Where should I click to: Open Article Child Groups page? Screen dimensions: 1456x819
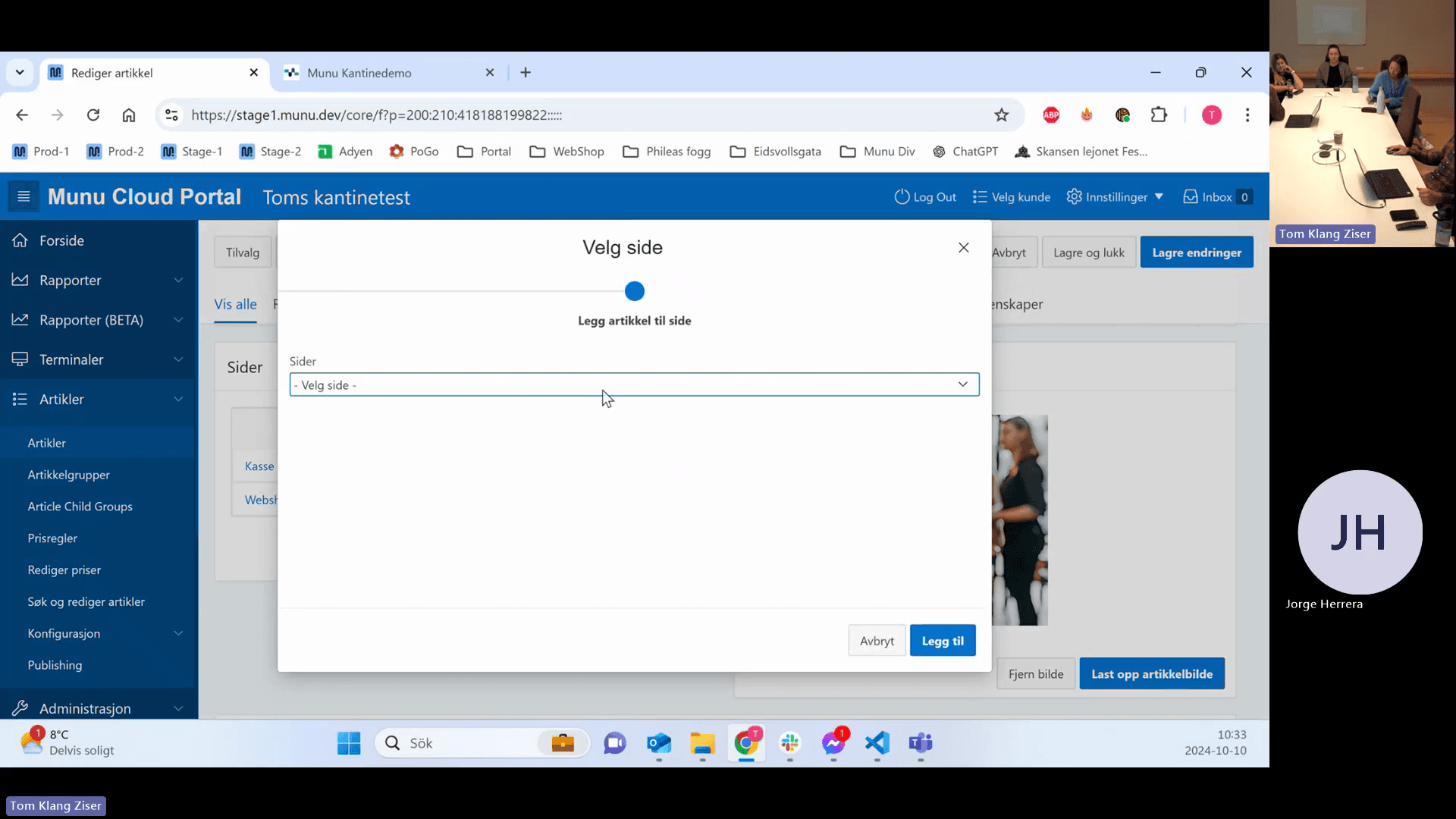tap(80, 507)
